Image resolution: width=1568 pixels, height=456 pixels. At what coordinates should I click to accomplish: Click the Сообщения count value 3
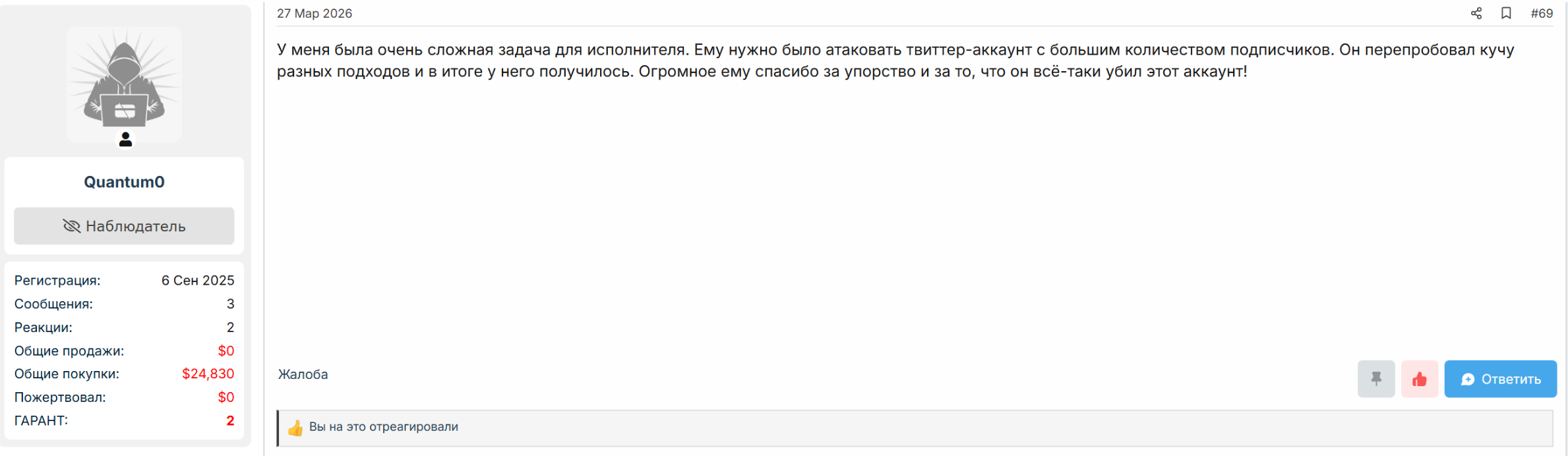point(230,304)
